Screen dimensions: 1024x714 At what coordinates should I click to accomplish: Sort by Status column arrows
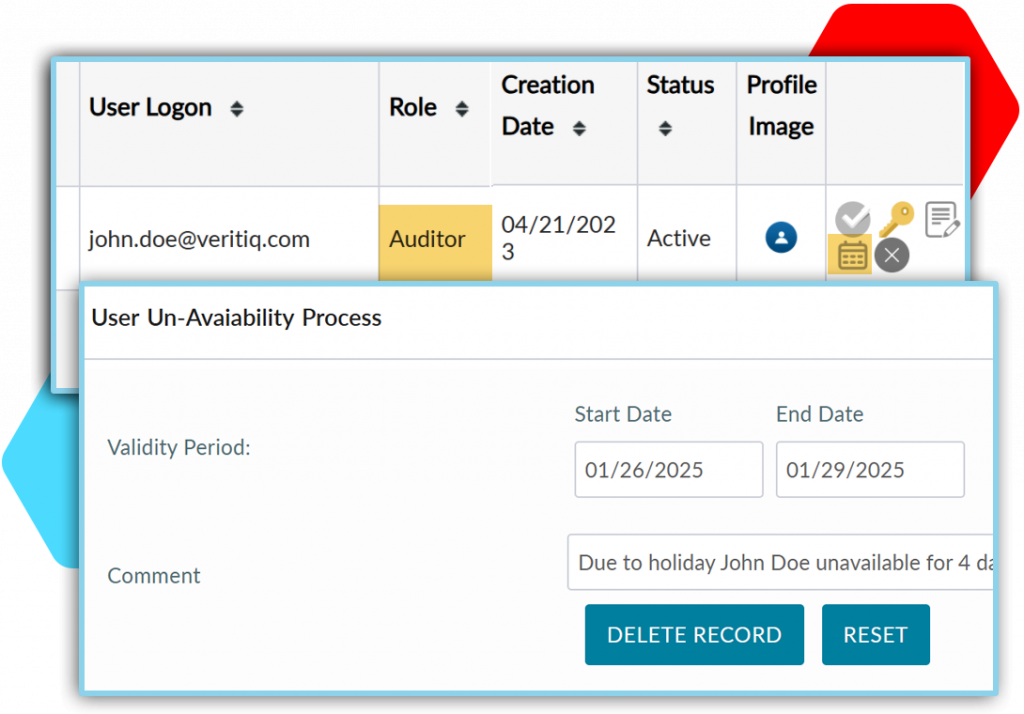pos(665,129)
